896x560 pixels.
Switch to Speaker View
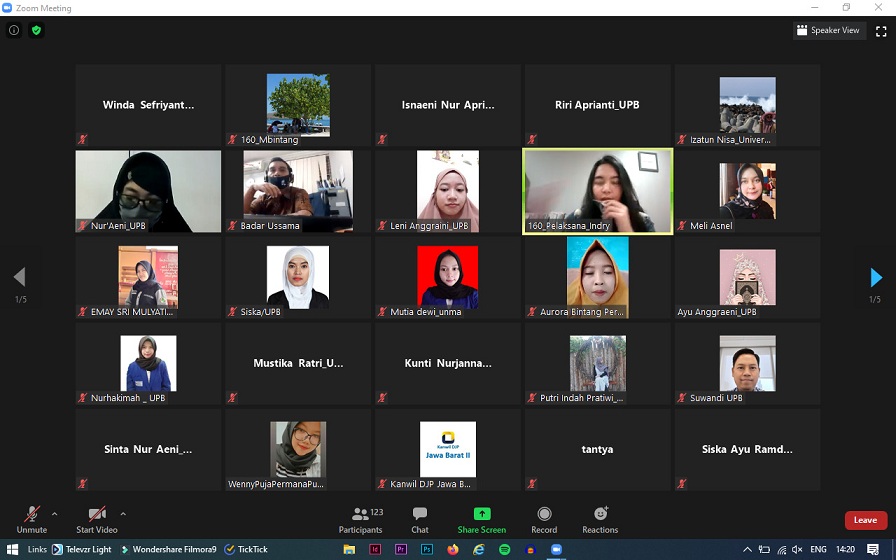pos(829,31)
